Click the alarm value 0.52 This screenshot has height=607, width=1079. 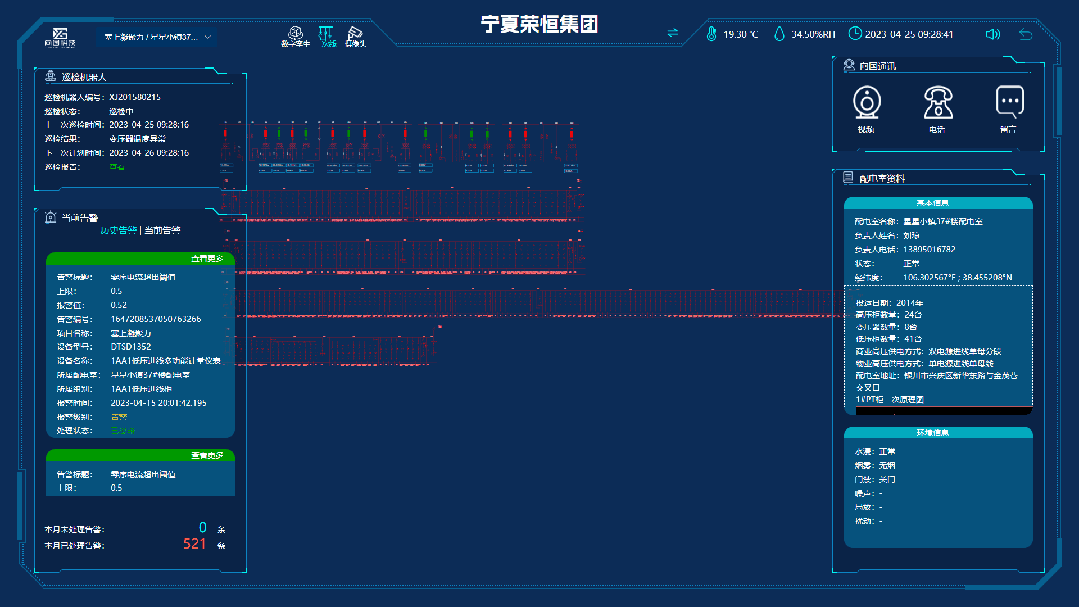click(x=118, y=305)
